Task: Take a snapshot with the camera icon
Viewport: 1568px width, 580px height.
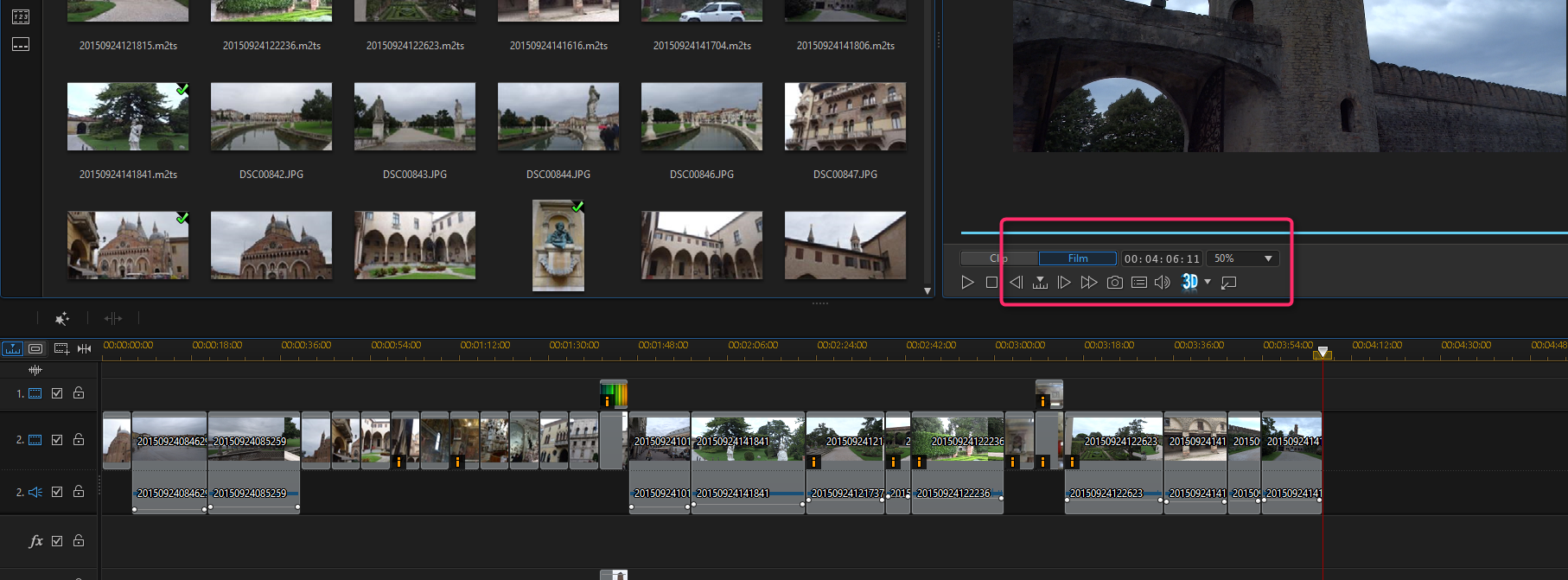Action: coord(1114,283)
